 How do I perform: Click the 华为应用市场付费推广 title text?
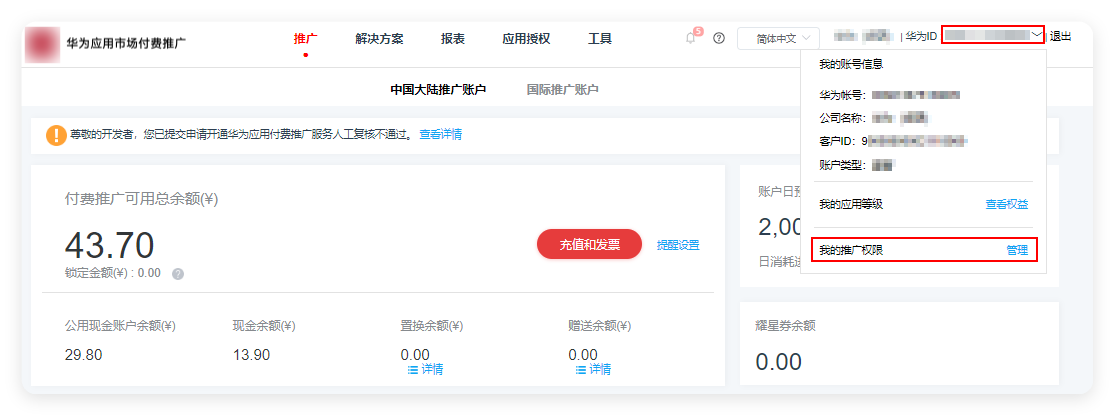point(126,43)
